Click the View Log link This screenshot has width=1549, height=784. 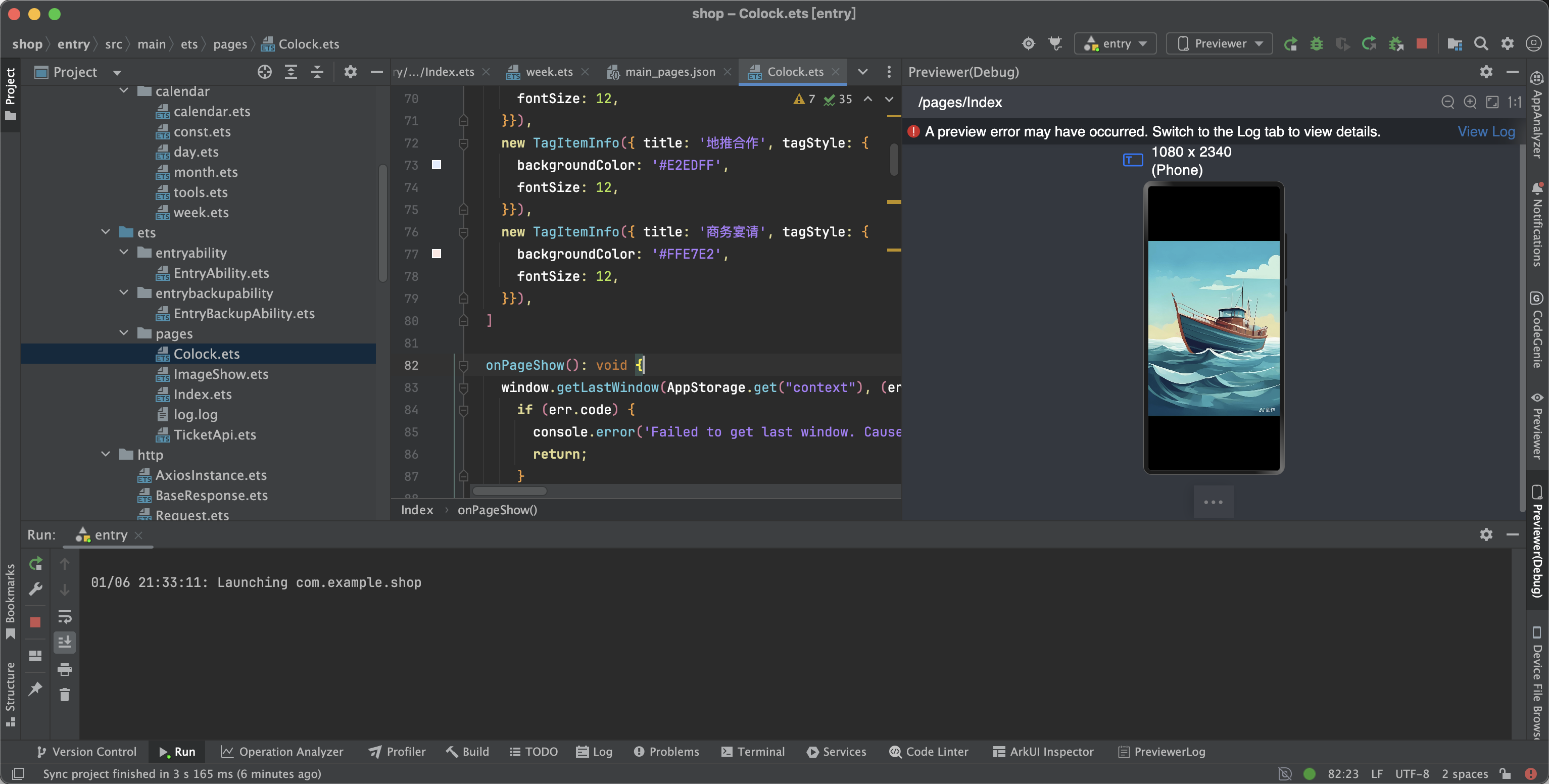click(1485, 132)
